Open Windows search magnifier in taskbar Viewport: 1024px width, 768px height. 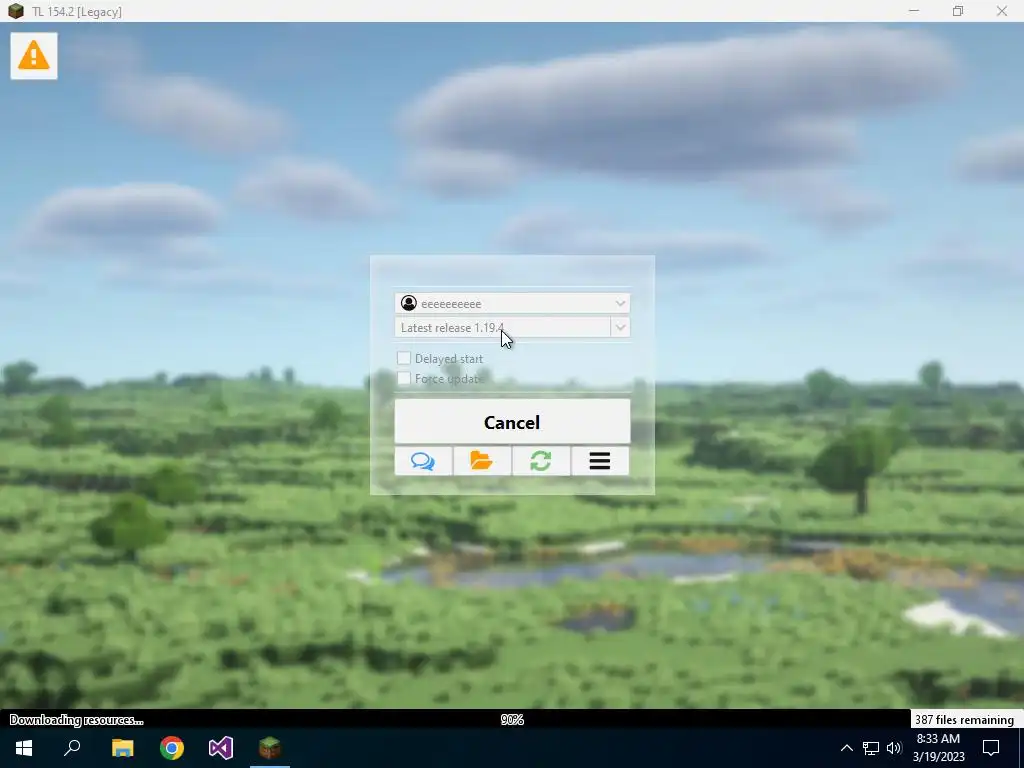(72, 748)
